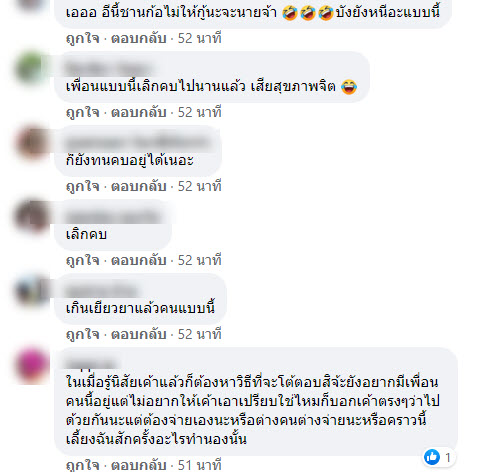
Task: Open reaction count '1' on last comment
Action: coord(448,457)
